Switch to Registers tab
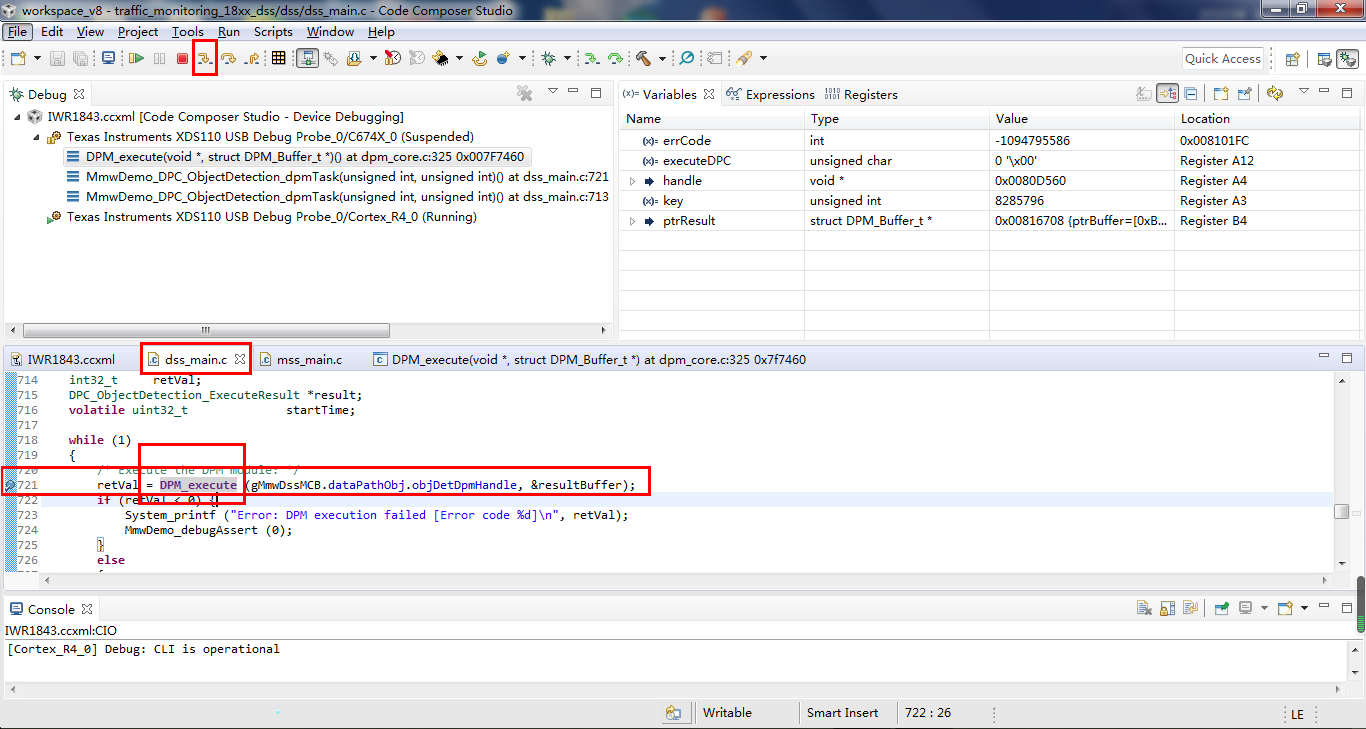Image resolution: width=1366 pixels, height=729 pixels. 861,94
